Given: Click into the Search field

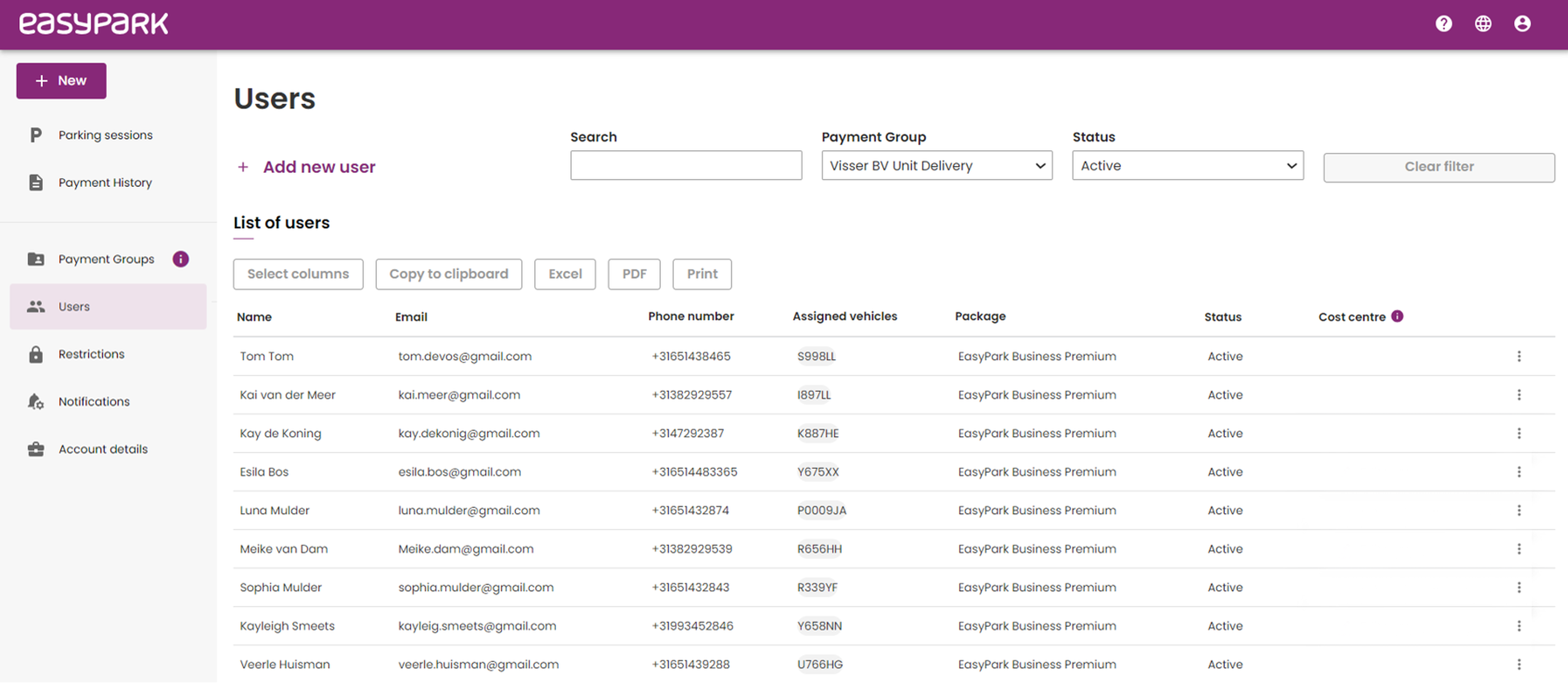Looking at the screenshot, I should pos(686,165).
